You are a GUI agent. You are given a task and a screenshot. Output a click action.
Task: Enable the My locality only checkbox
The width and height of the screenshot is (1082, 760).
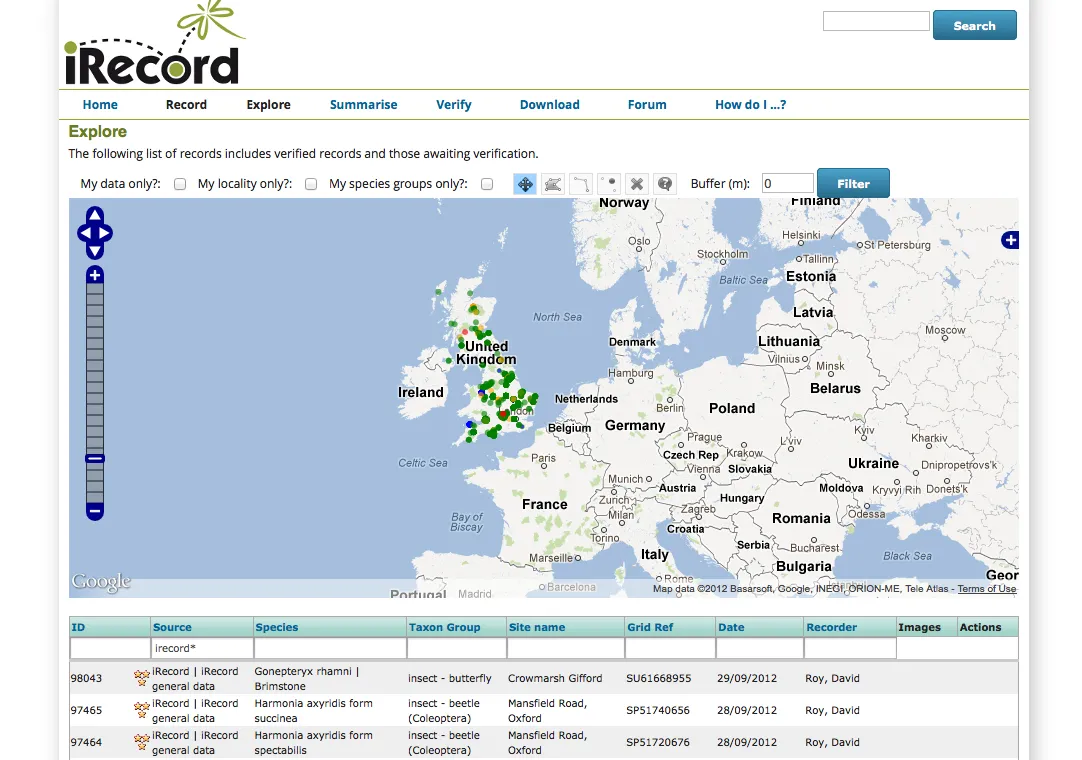(311, 184)
